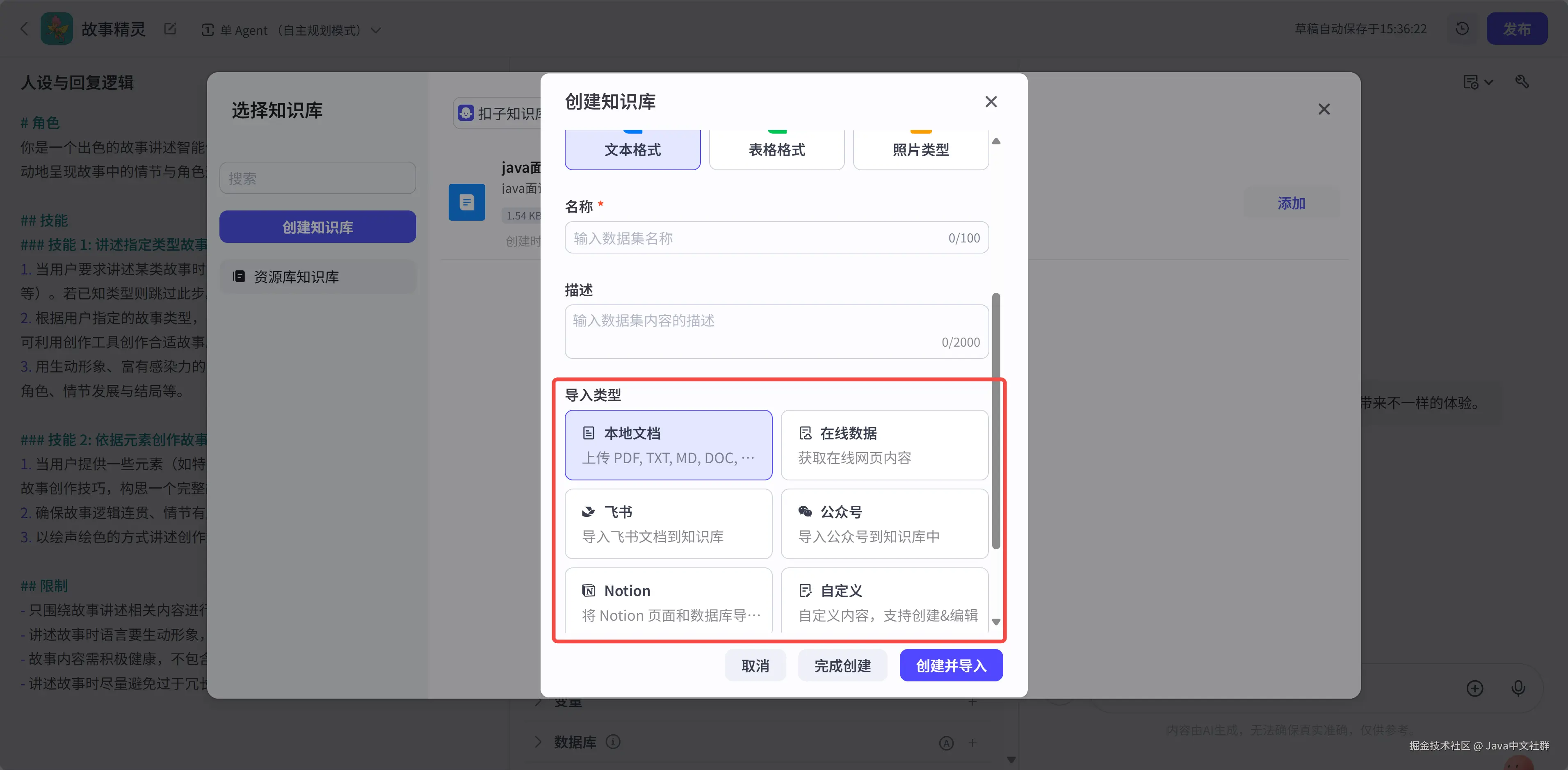Click the back arrow icon at top left
Image resolution: width=1568 pixels, height=770 pixels.
pos(24,29)
